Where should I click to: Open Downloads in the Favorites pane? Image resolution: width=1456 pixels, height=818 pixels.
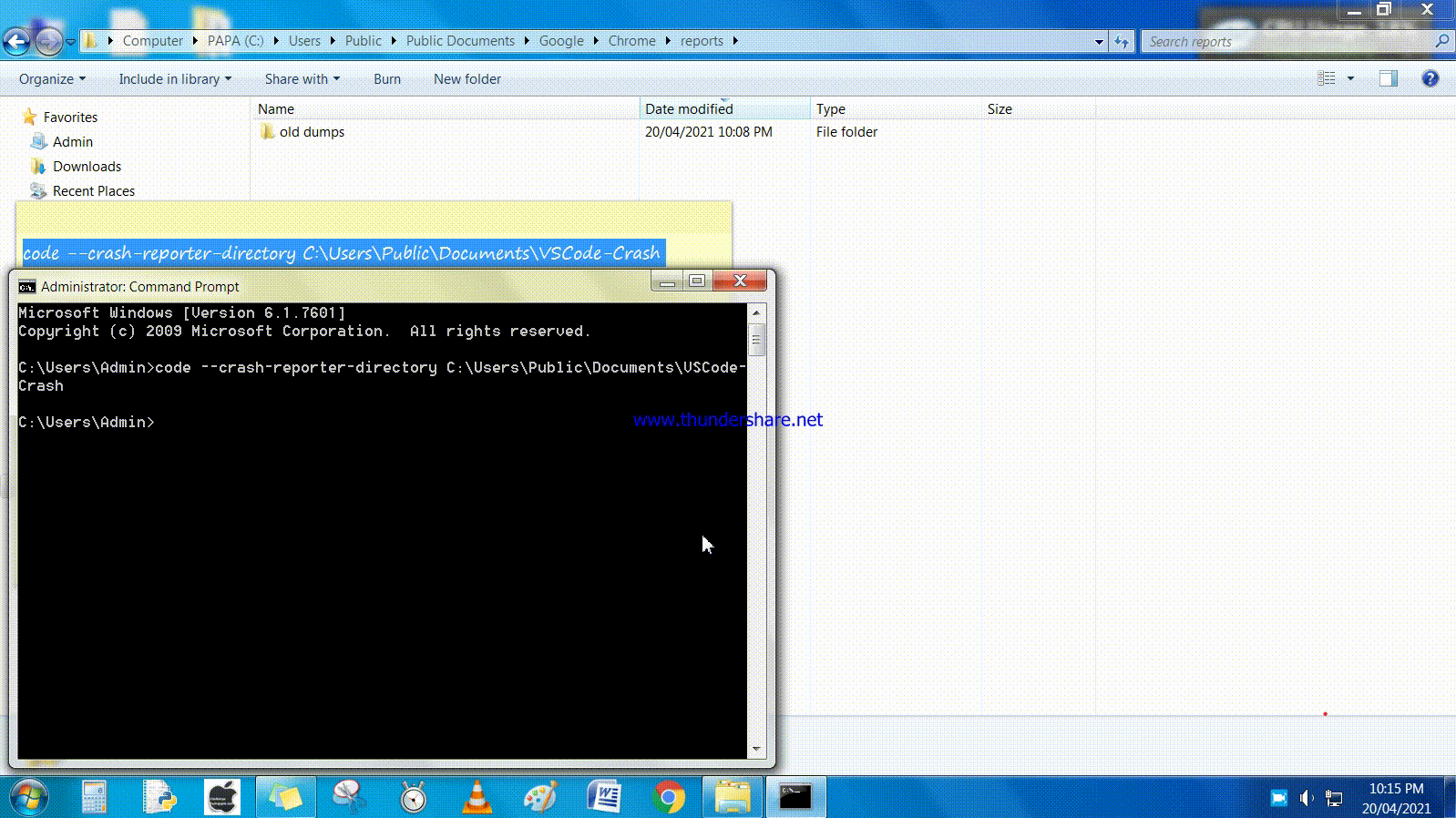coord(87,167)
